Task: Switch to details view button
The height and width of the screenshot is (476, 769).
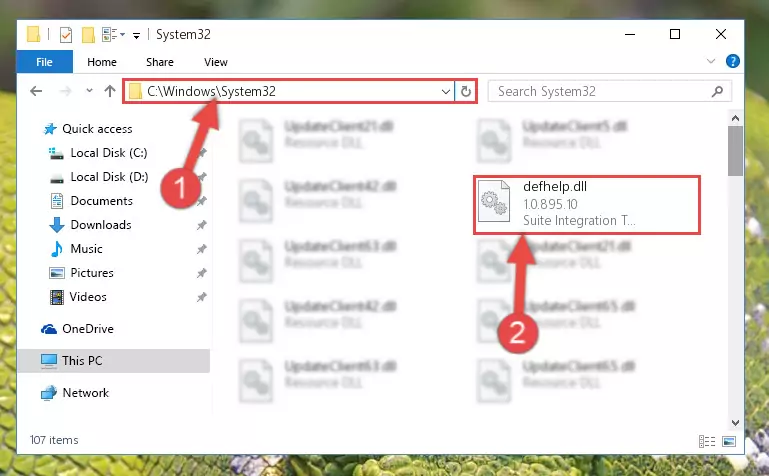Action: [707, 441]
